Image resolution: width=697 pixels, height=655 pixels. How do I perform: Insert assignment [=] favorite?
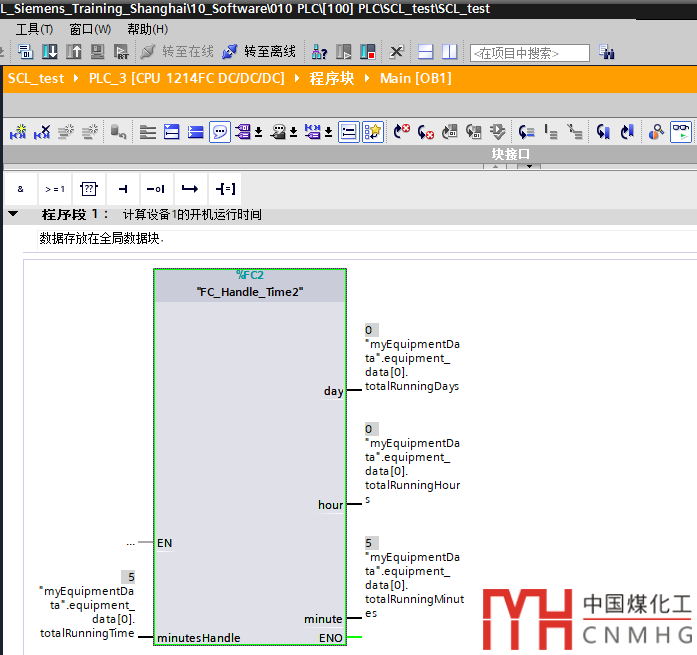[225, 189]
